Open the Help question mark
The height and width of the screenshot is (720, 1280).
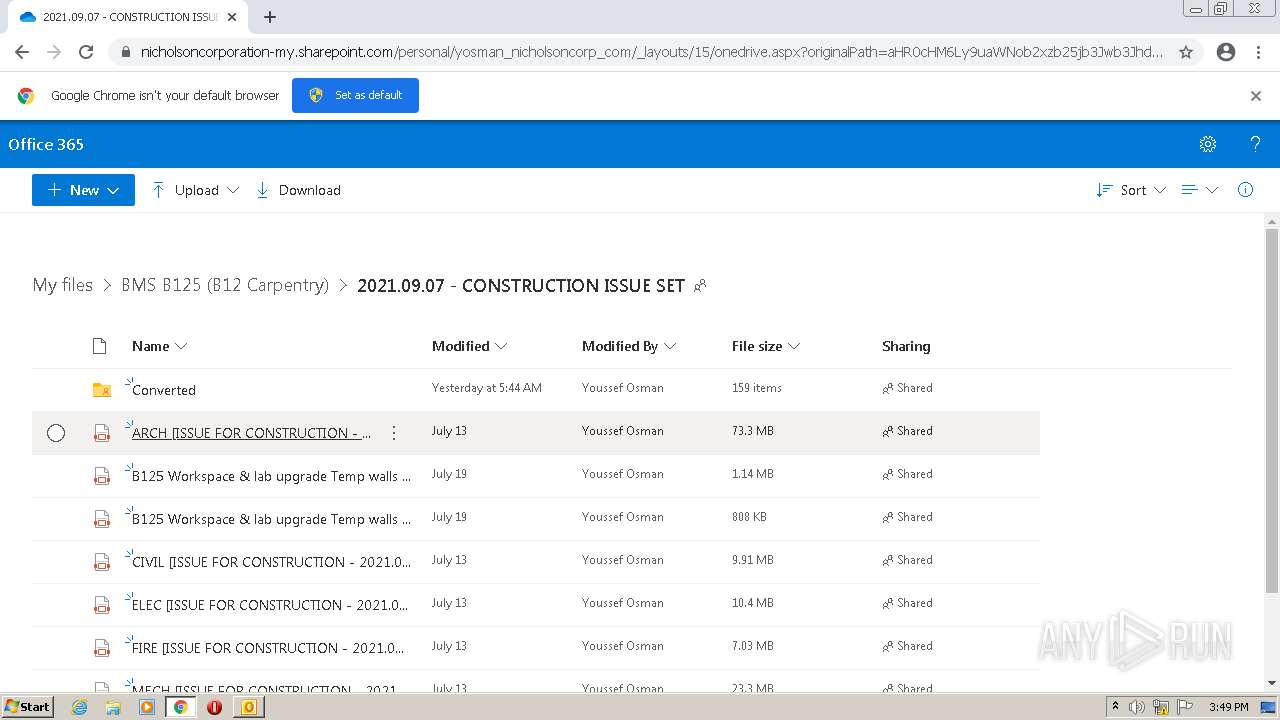pos(1255,144)
